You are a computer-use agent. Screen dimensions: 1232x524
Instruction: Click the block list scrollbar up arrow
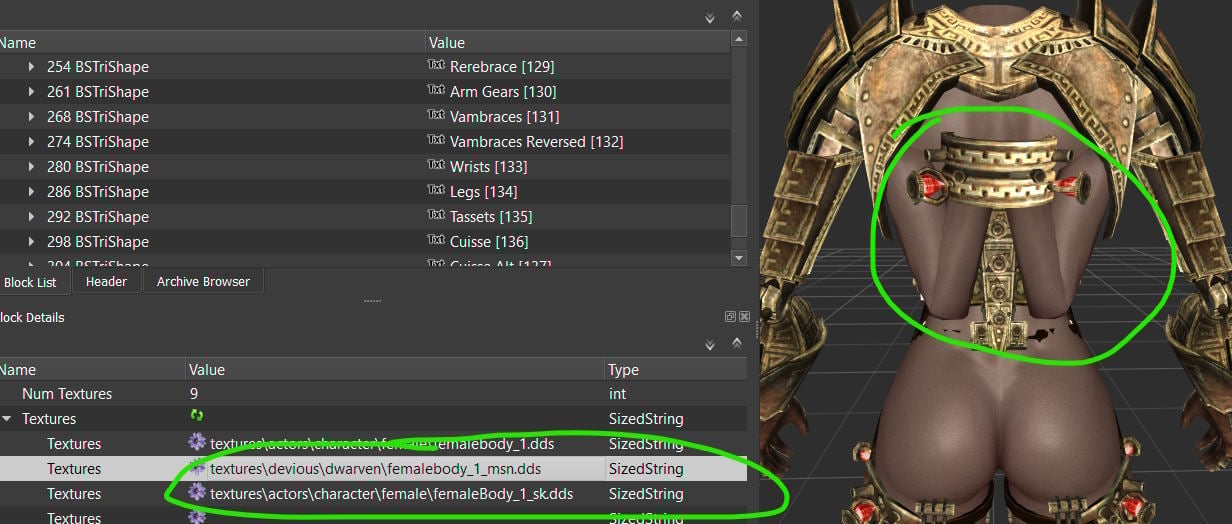pyautogui.click(x=739, y=40)
